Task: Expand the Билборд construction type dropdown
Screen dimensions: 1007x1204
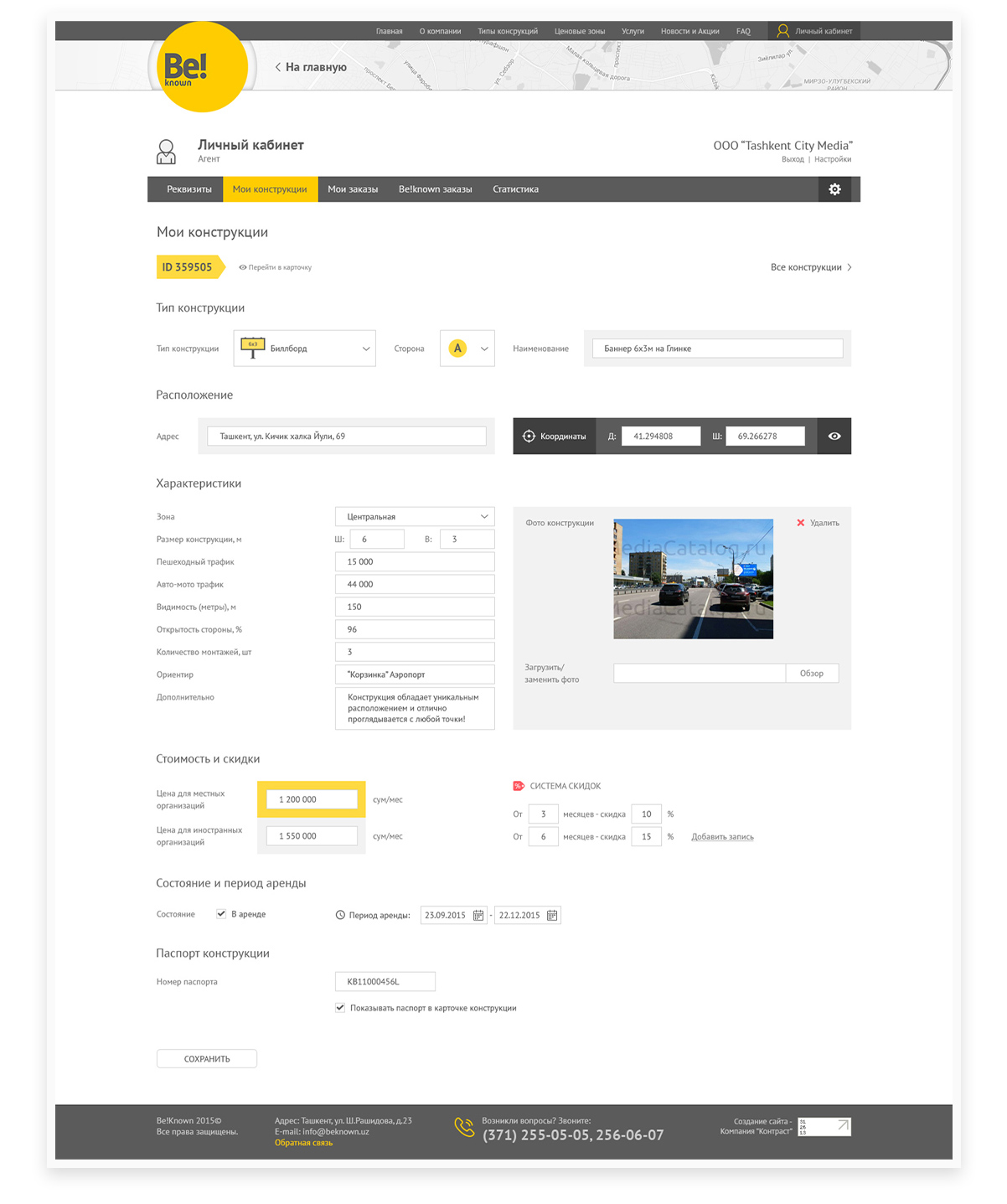Action: point(304,349)
